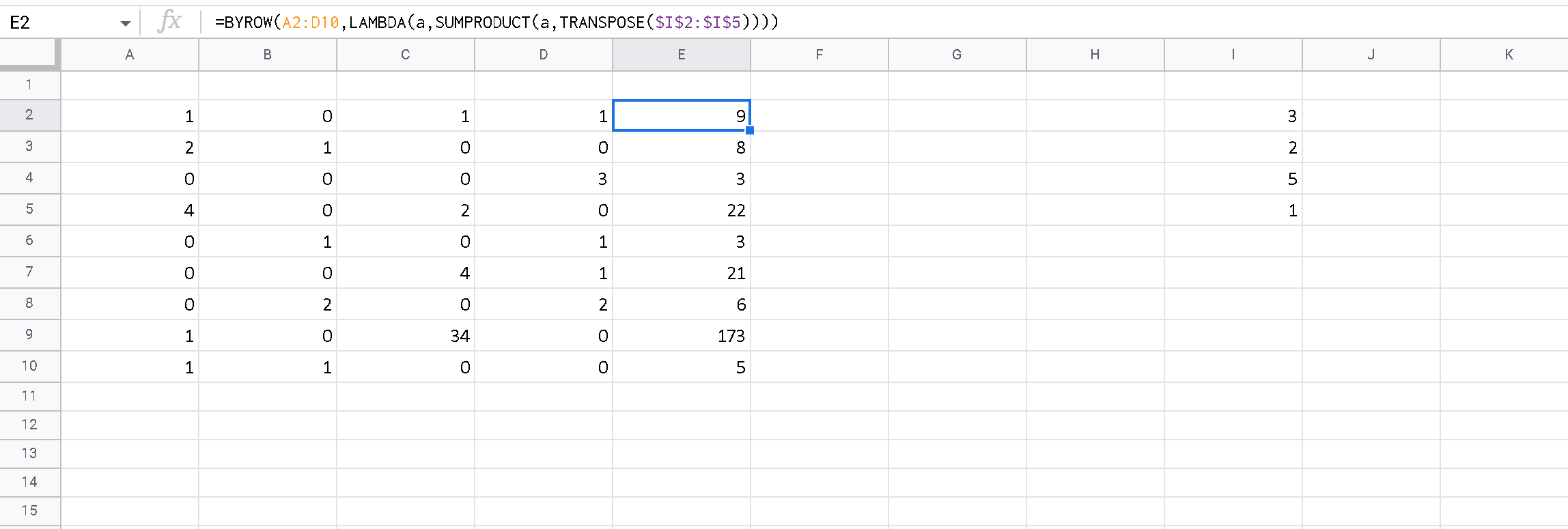Click cell E3 containing 8

click(x=682, y=147)
